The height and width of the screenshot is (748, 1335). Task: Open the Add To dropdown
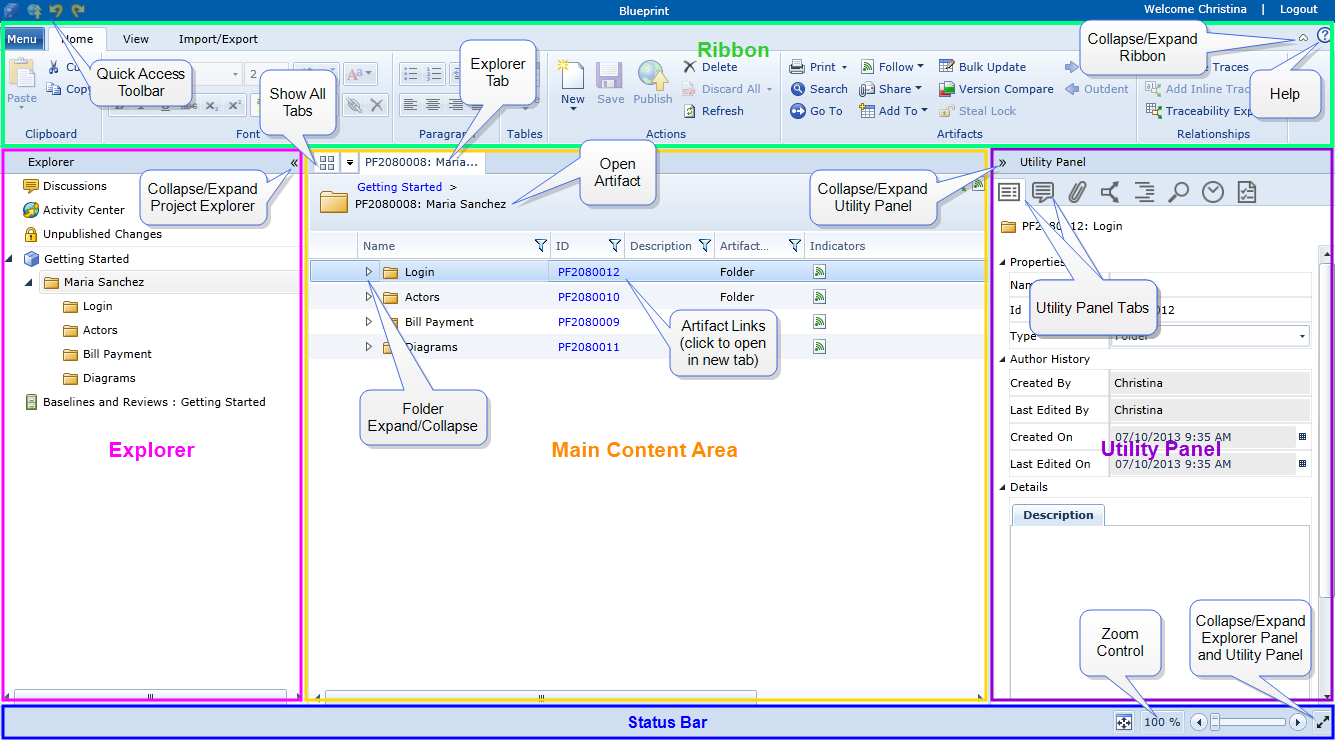click(893, 111)
